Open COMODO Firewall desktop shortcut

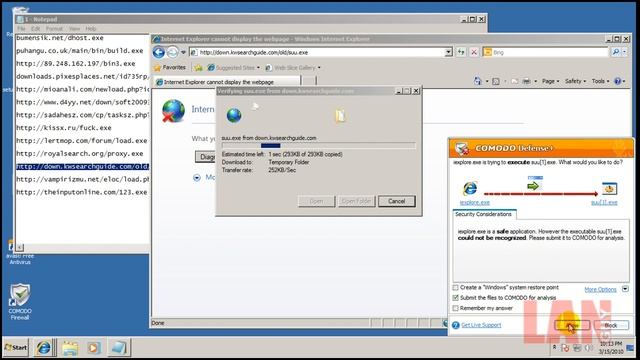point(20,301)
